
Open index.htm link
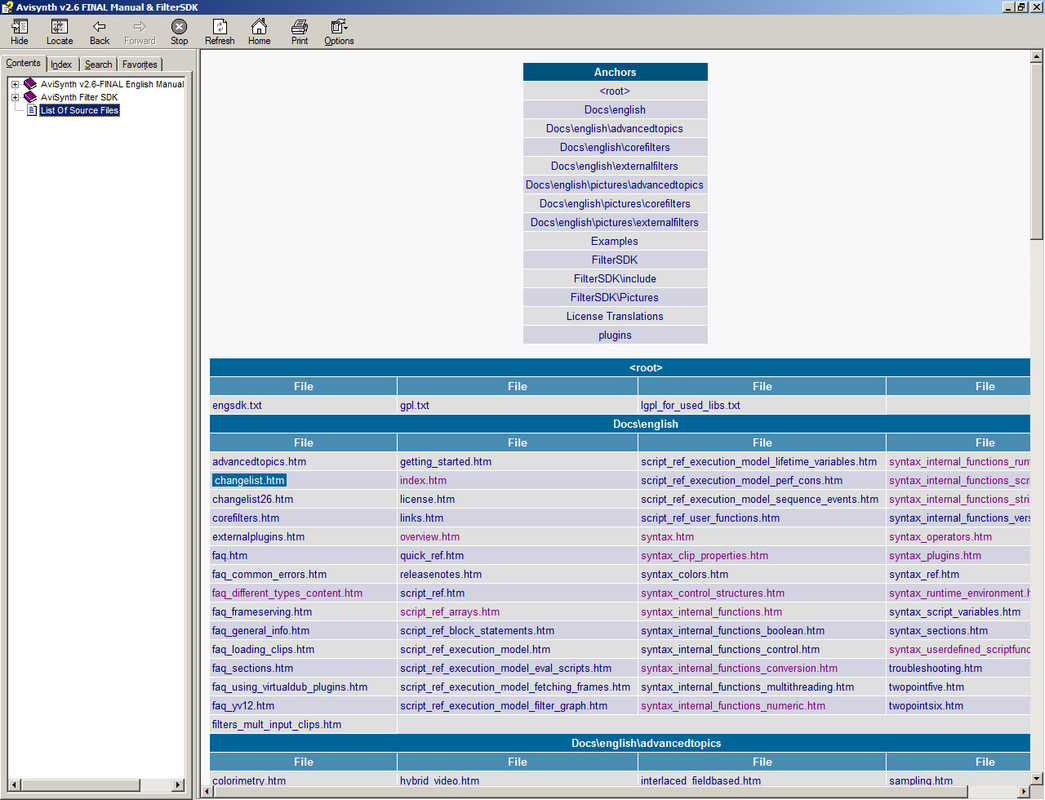[x=423, y=480]
